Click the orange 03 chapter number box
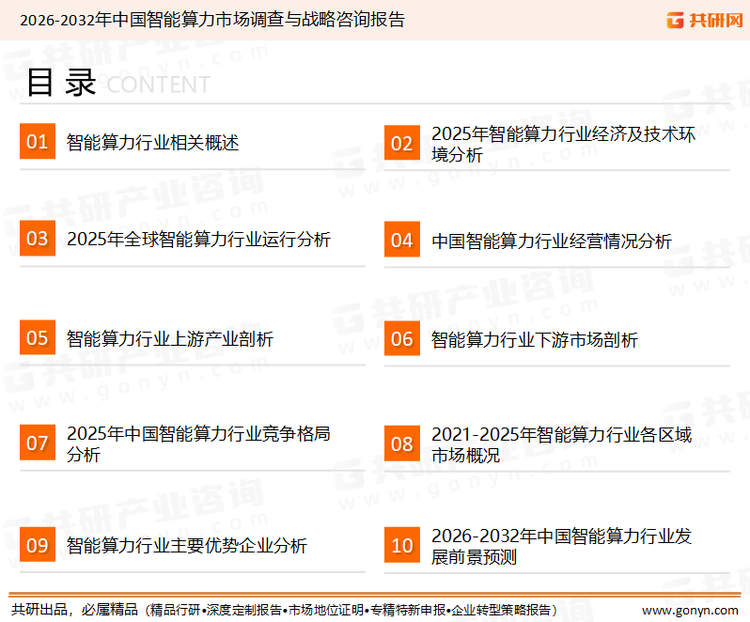 tap(37, 238)
